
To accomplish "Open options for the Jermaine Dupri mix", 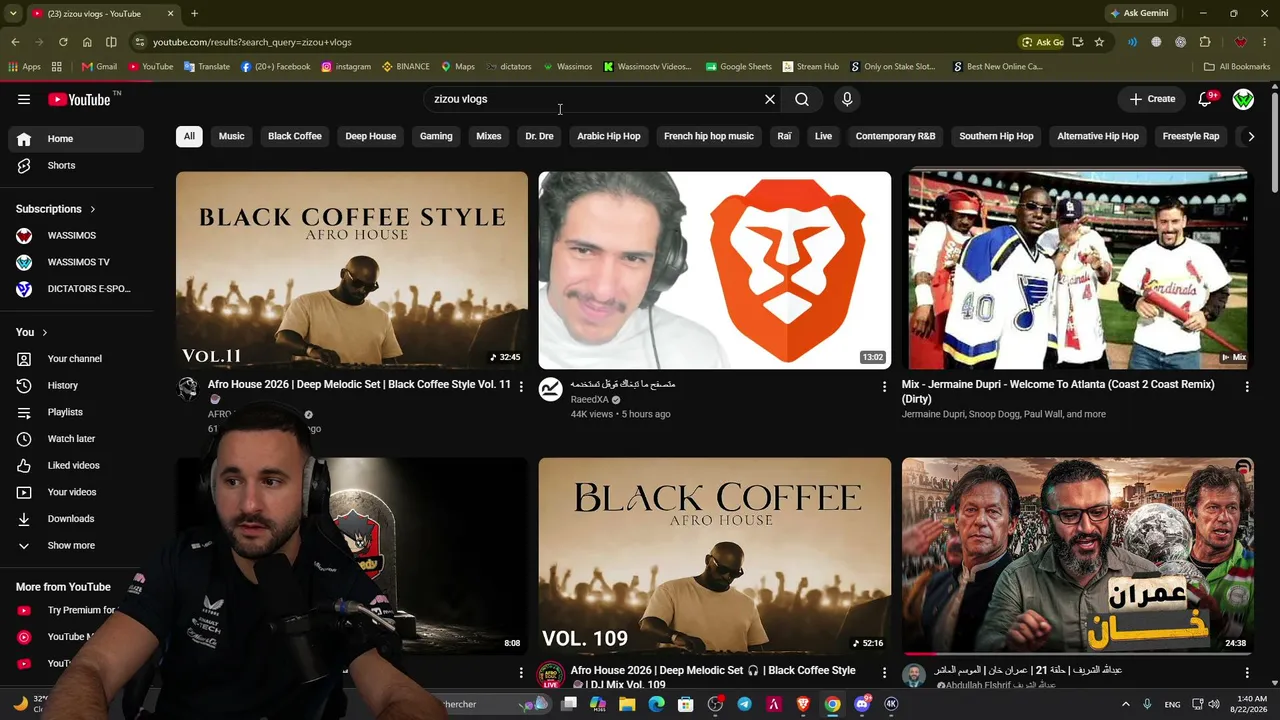I will point(1247,386).
